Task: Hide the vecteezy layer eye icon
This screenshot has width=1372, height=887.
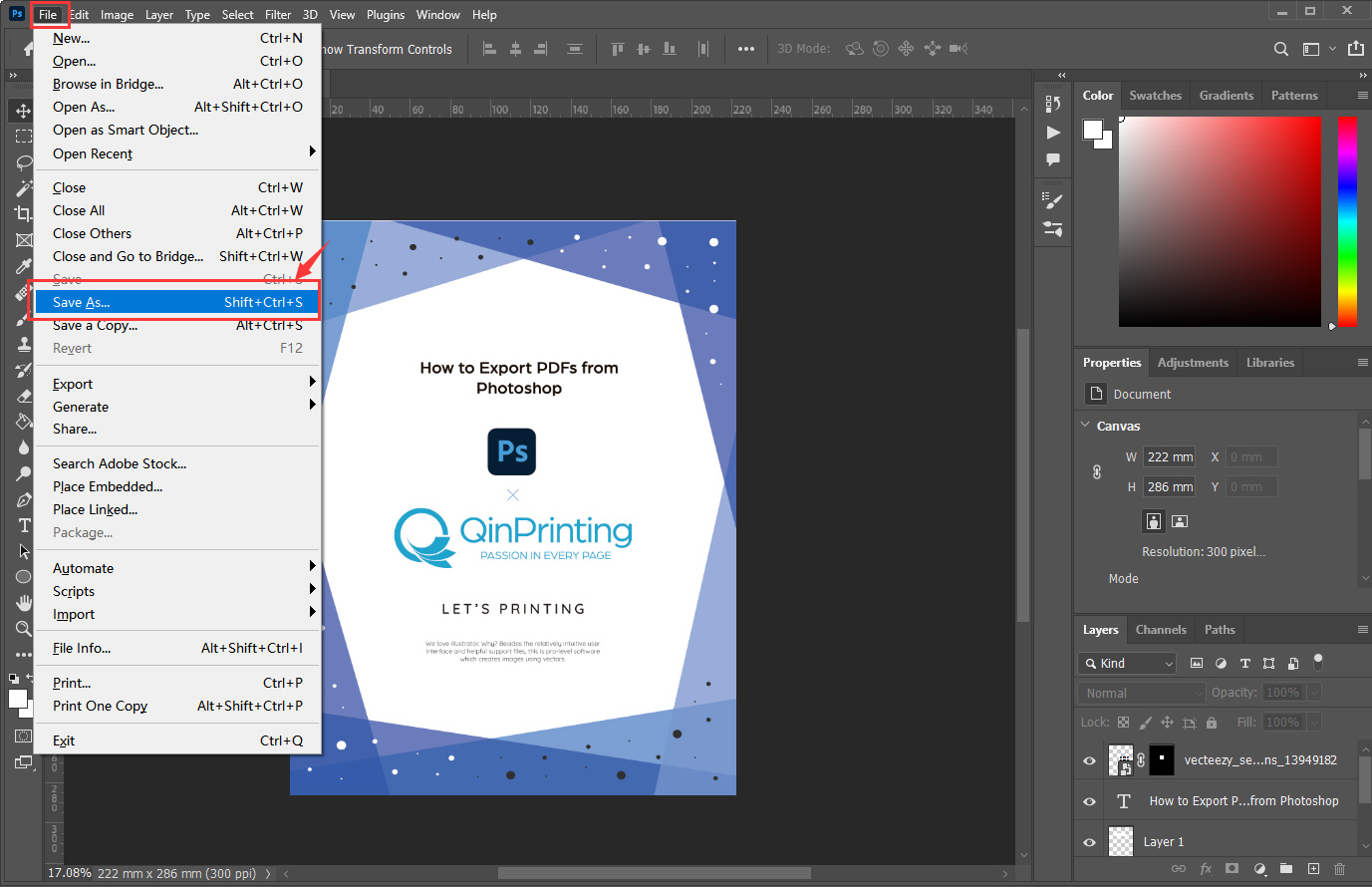Action: (x=1089, y=760)
